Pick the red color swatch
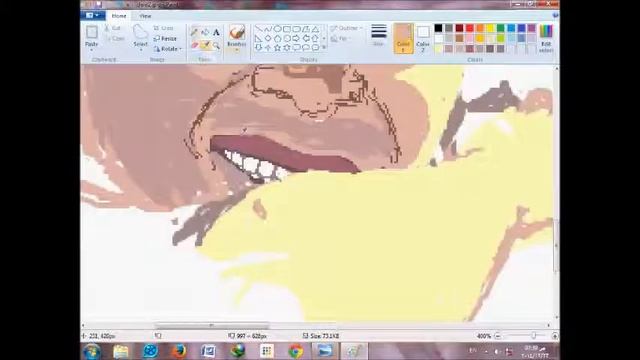Image resolution: width=640 pixels, height=360 pixels. click(469, 28)
